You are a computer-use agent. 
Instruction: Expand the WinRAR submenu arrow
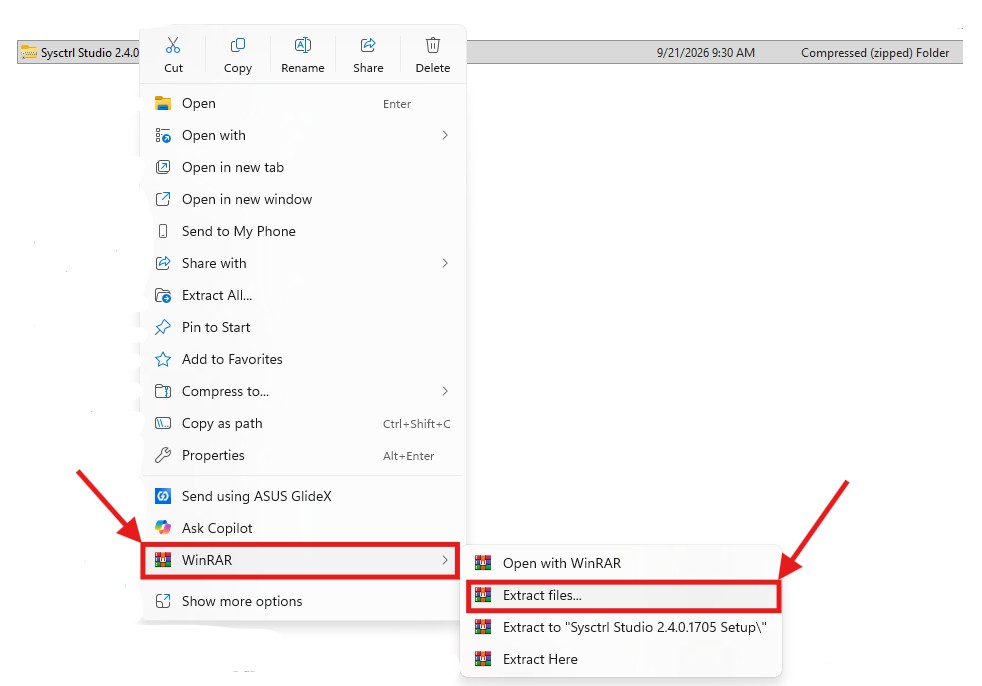(445, 560)
